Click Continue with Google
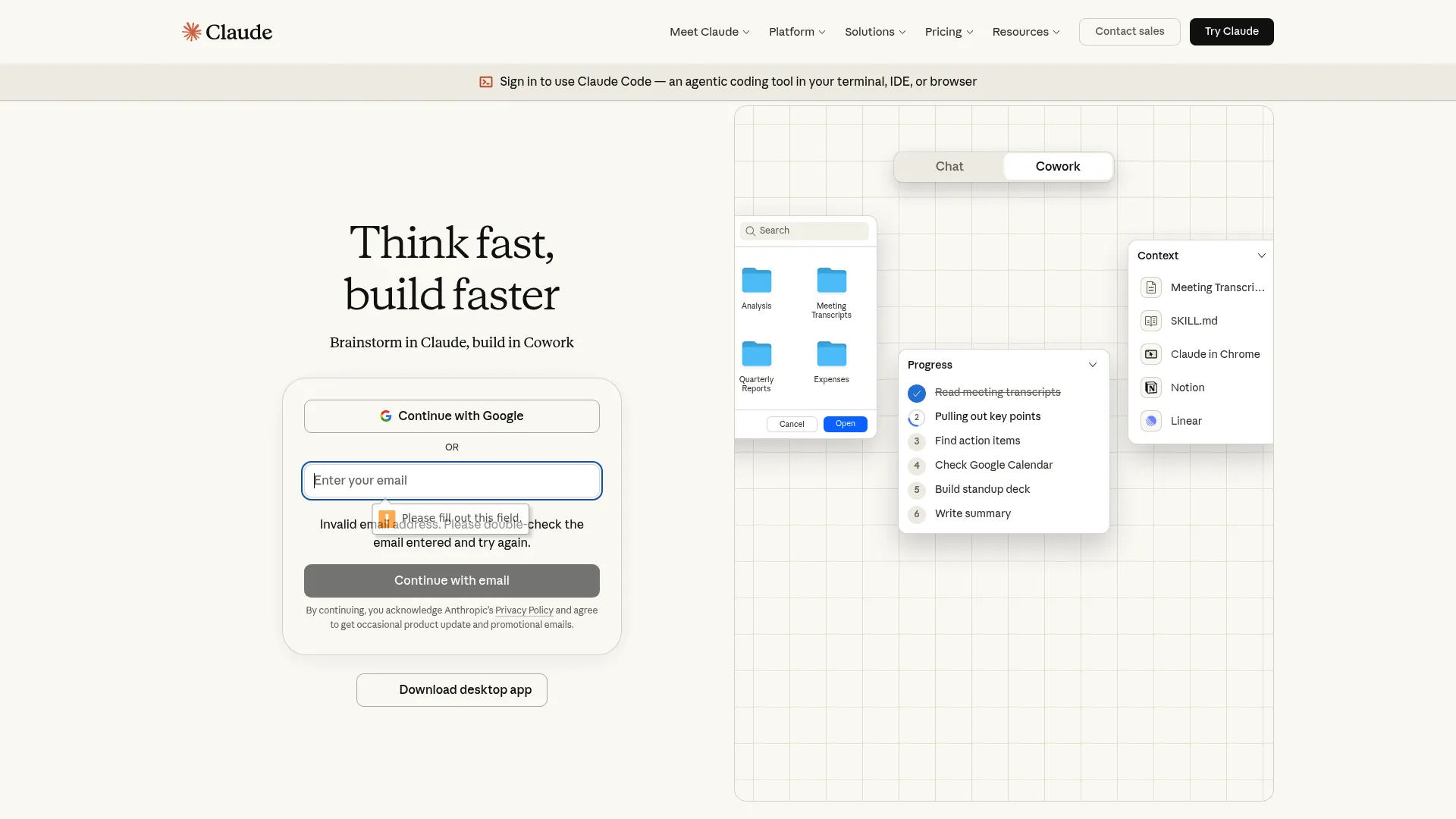This screenshot has height=819, width=1456. click(451, 416)
